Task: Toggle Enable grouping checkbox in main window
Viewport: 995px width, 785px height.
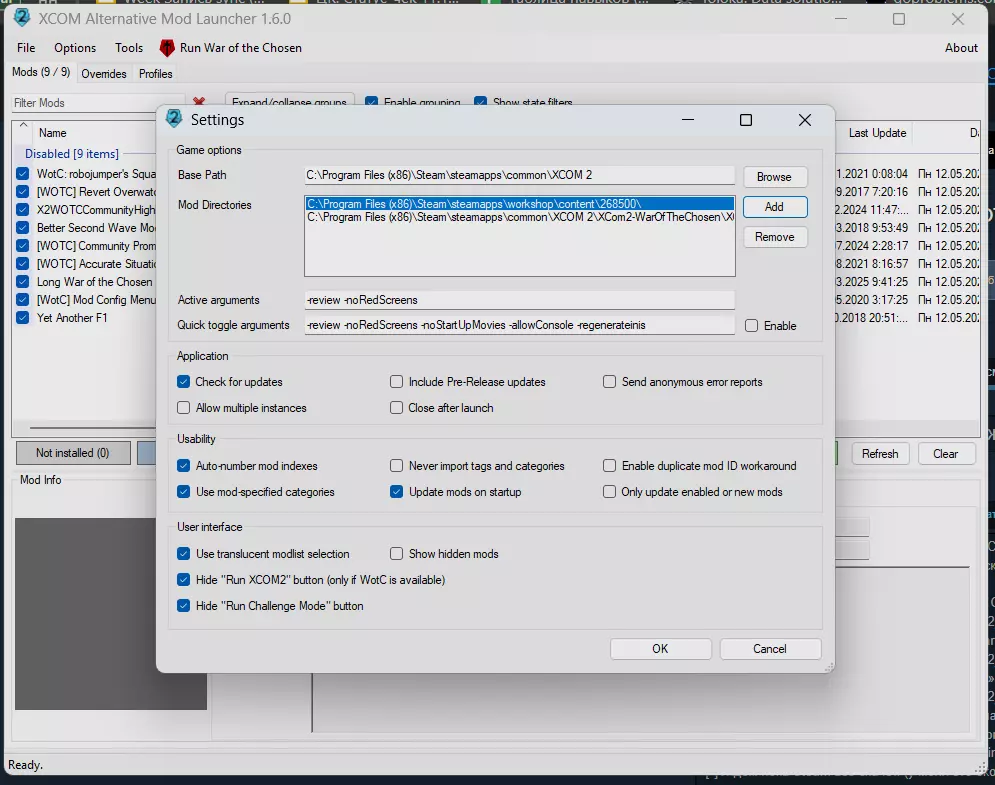Action: pyautogui.click(x=372, y=102)
